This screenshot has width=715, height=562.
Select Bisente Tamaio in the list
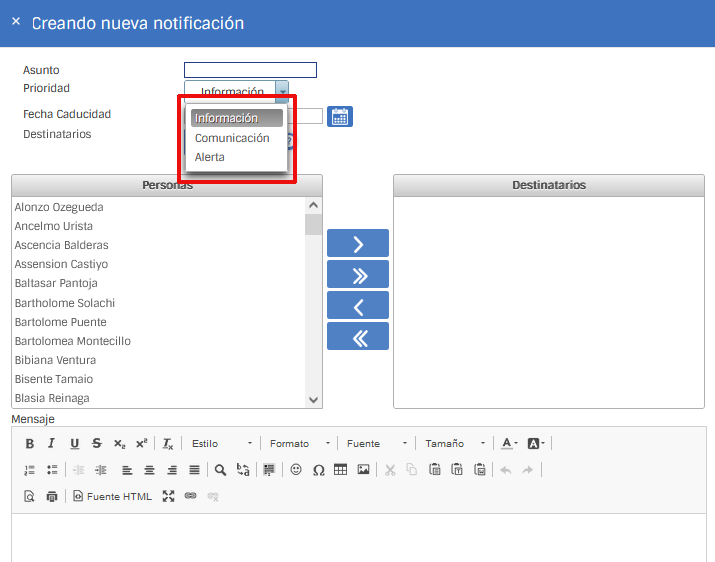[159, 379]
